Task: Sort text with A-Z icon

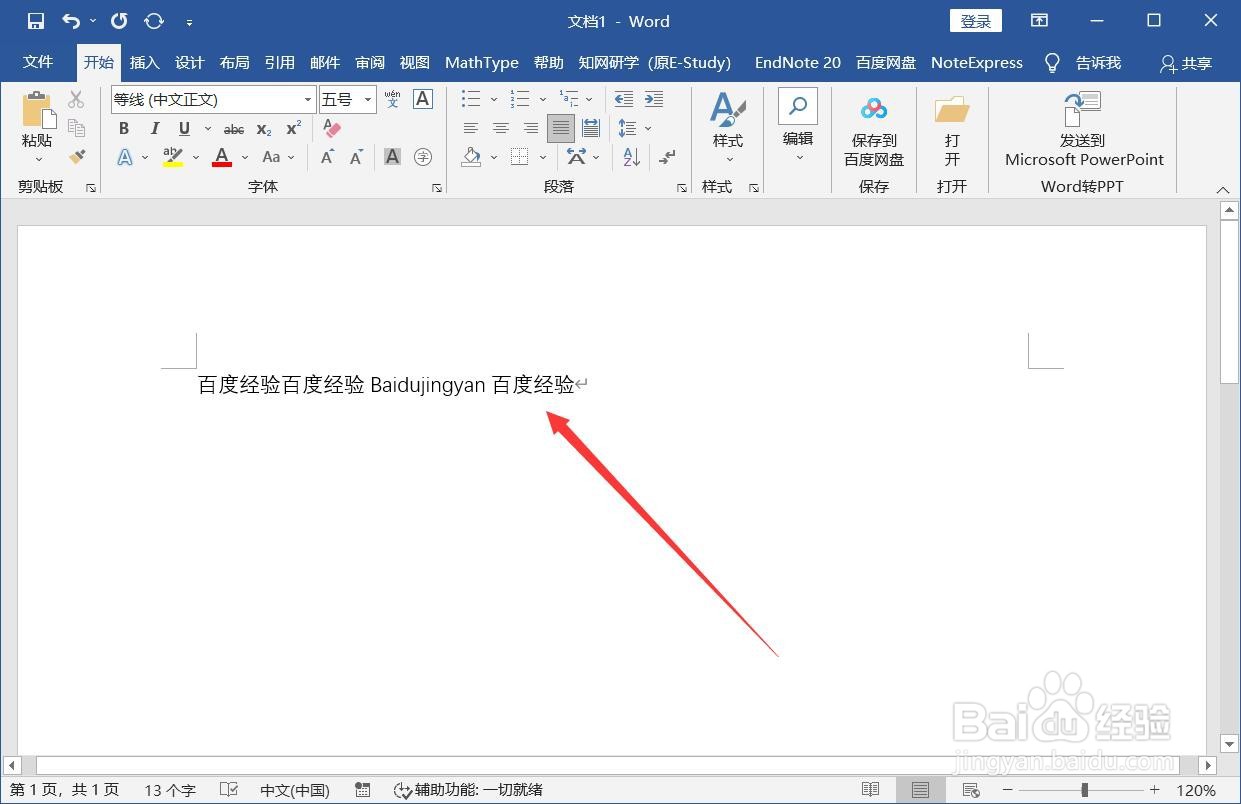Action: coord(631,157)
